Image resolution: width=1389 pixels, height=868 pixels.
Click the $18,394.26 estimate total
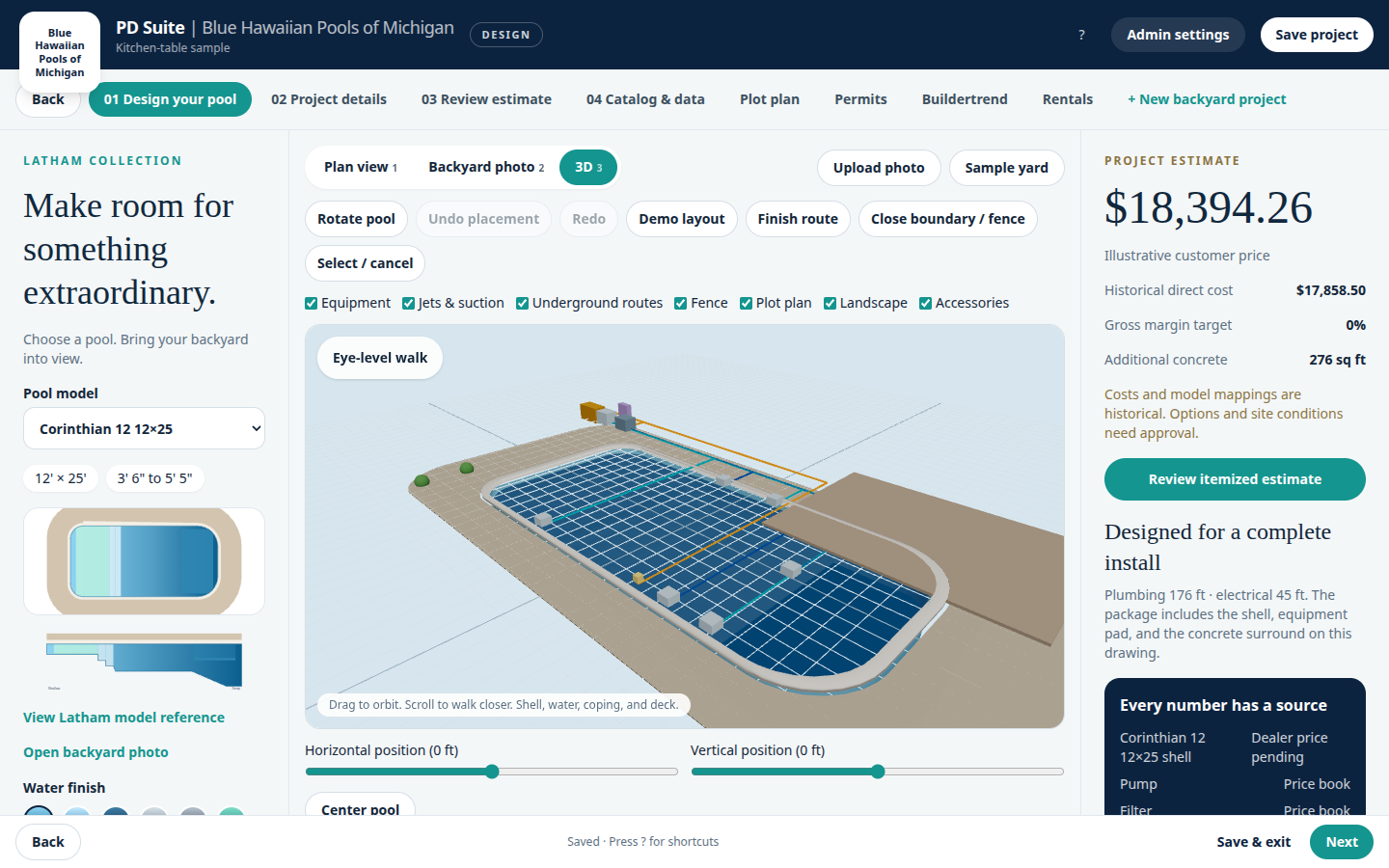point(1209,207)
